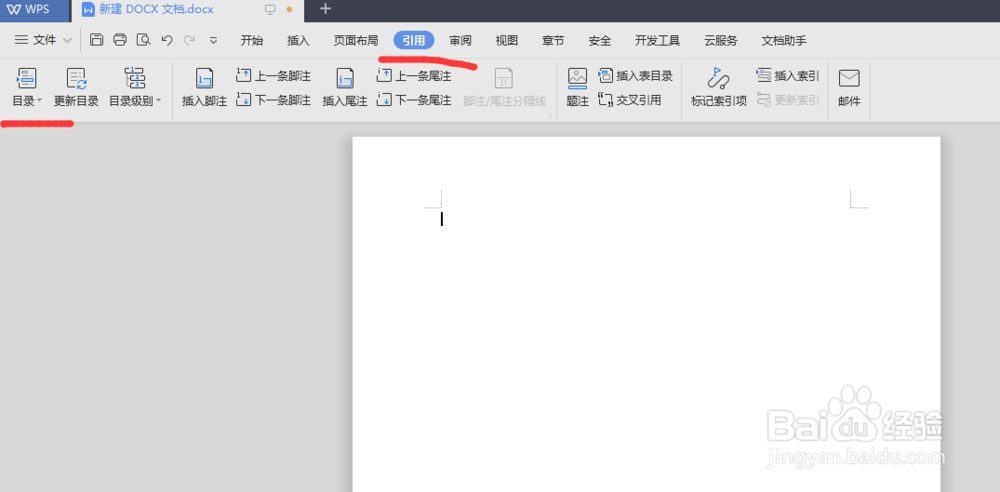This screenshot has width=1000, height=492.
Task: Switch to the 开始 tab
Action: [251, 40]
